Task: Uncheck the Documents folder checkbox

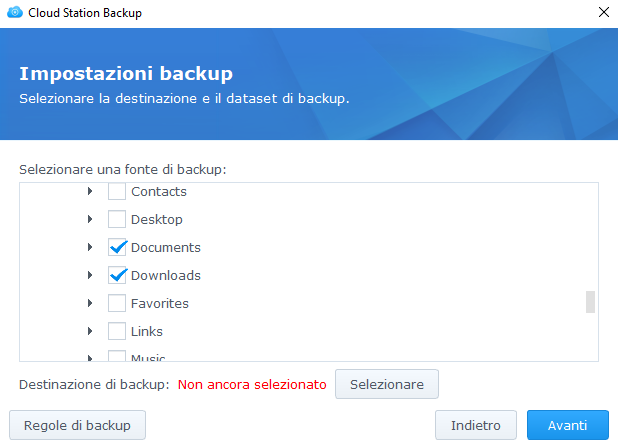Action: [117, 247]
